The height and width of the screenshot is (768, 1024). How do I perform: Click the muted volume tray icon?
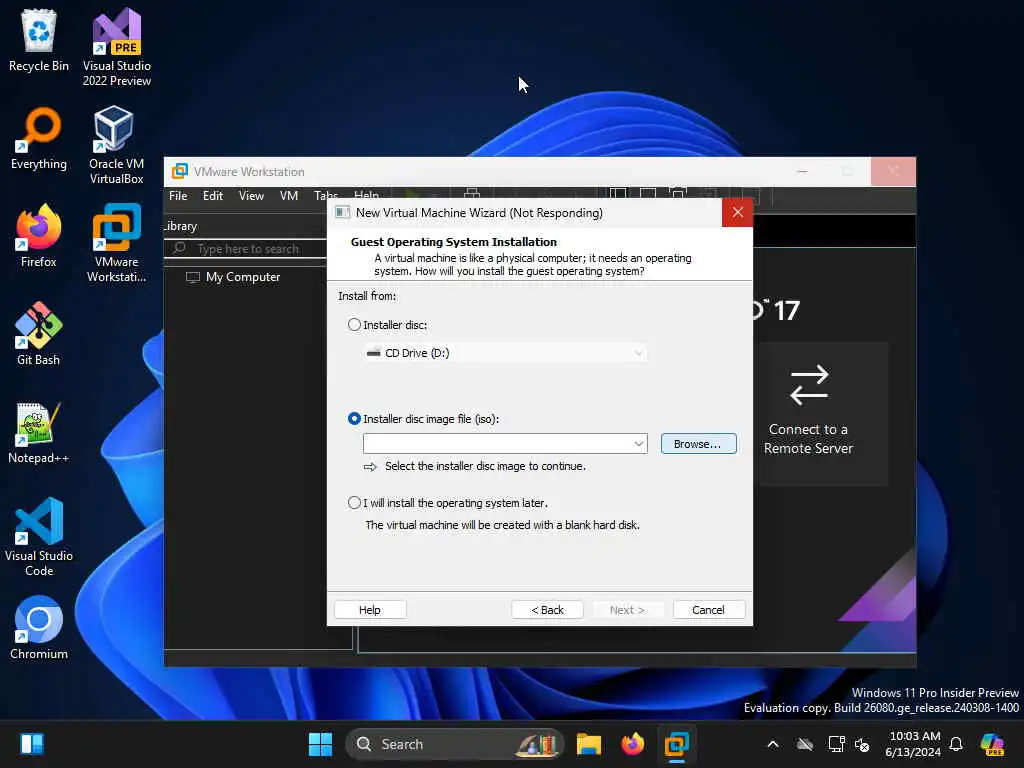863,745
